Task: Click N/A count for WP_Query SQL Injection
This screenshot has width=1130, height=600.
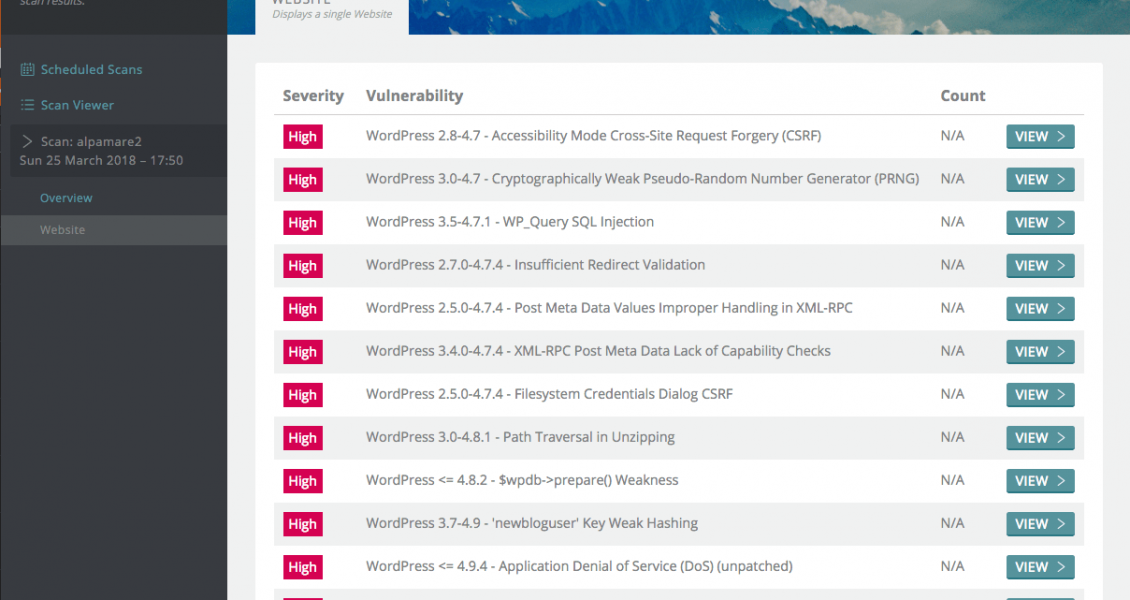Action: pos(952,222)
